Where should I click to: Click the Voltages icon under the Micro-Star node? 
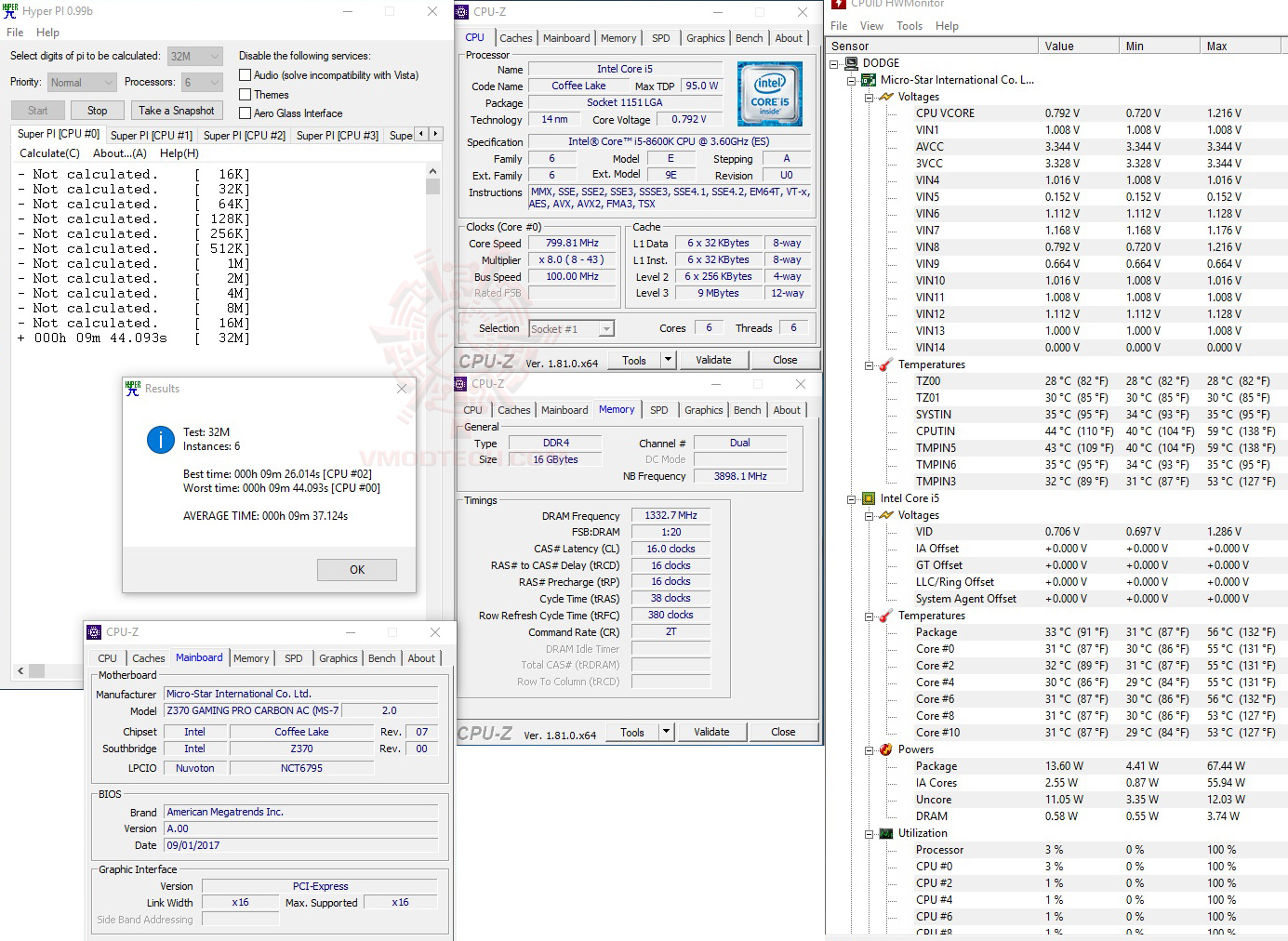[x=886, y=97]
